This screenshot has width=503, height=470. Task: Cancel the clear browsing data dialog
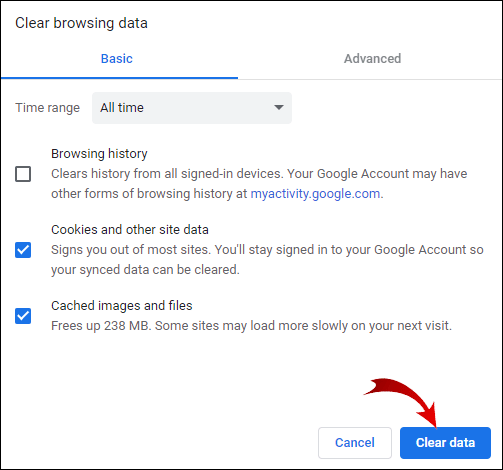click(355, 443)
